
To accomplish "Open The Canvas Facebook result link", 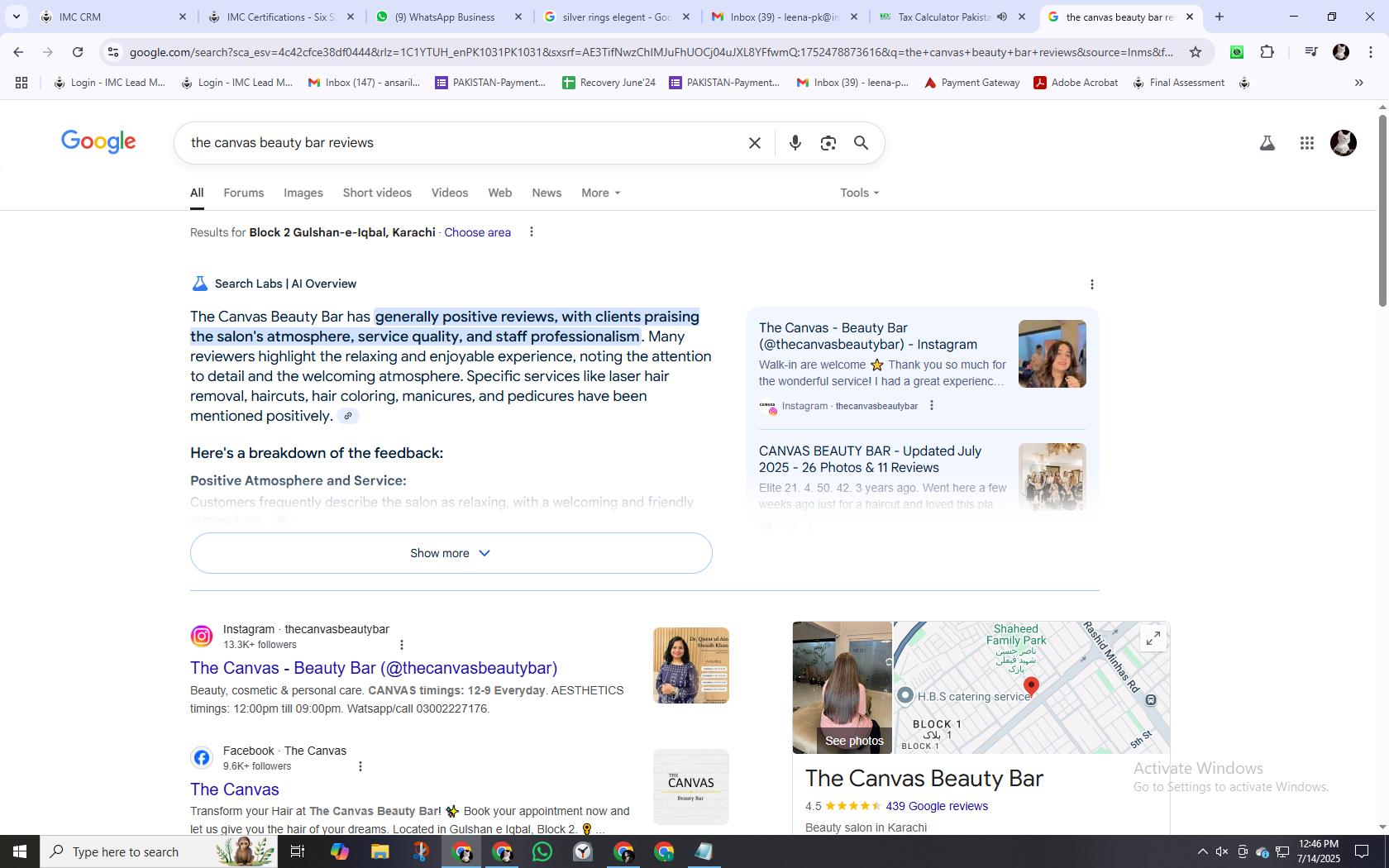I will (x=235, y=789).
